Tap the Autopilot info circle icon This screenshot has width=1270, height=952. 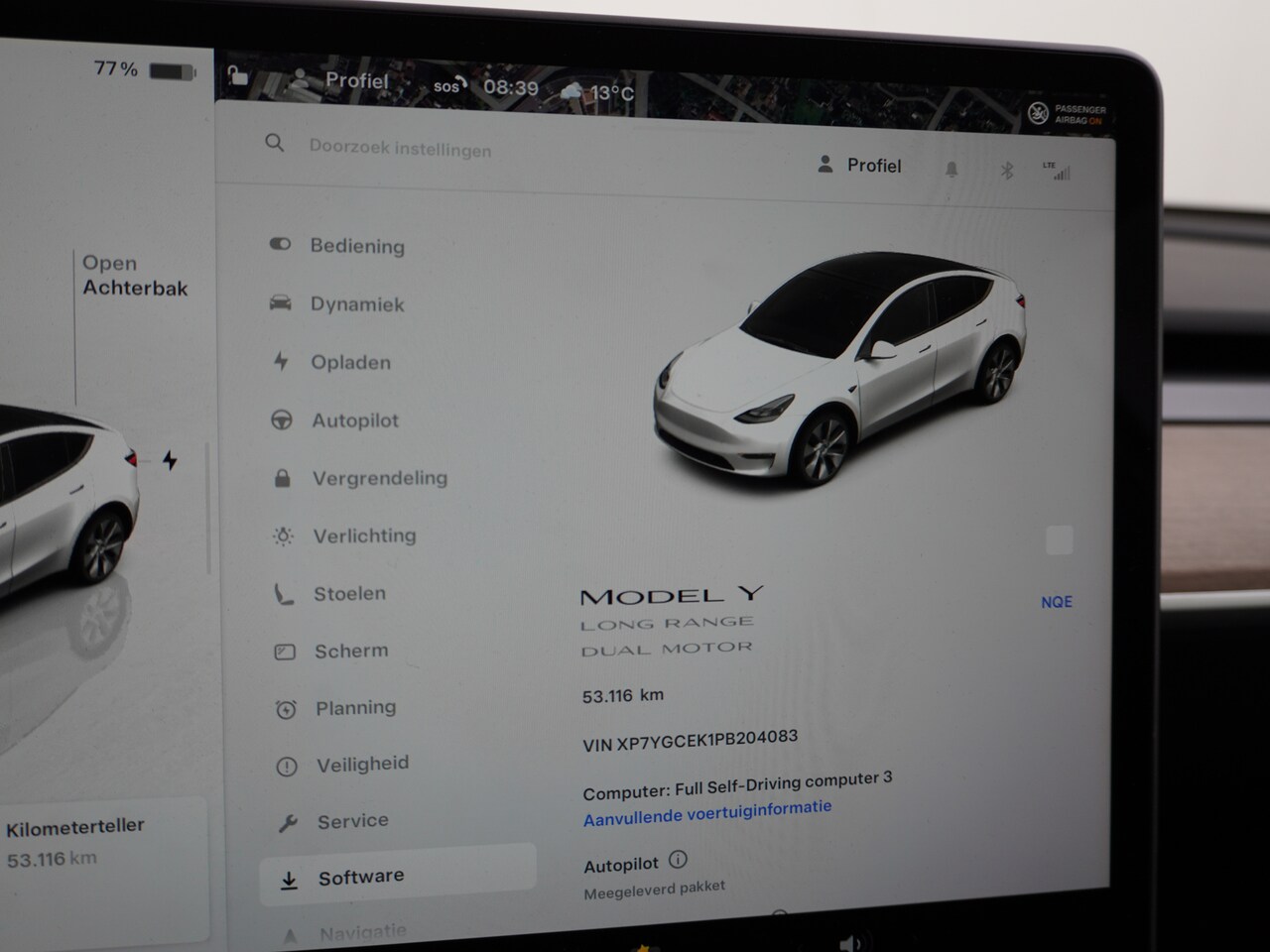coord(678,860)
